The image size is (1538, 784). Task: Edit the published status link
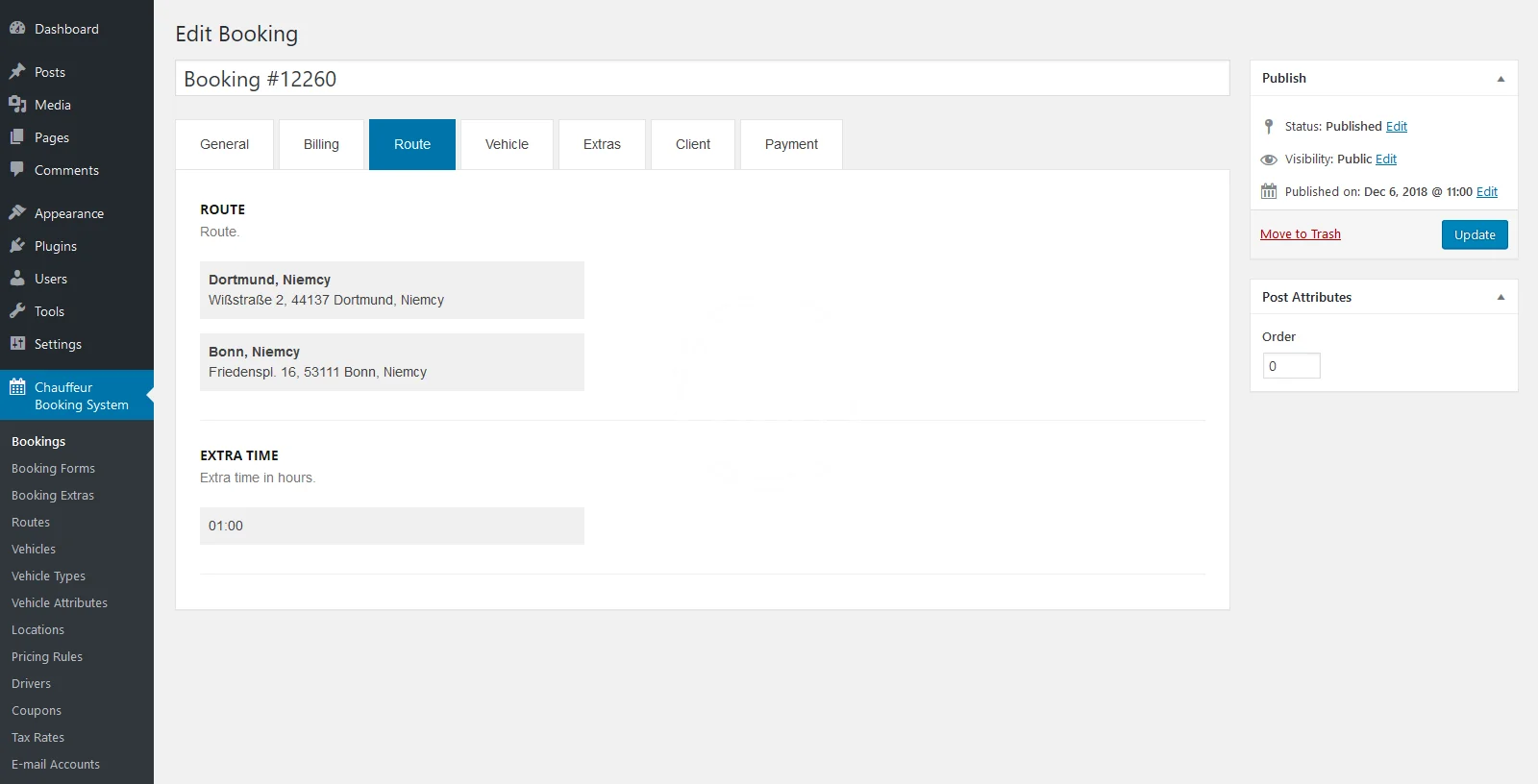[1396, 127]
